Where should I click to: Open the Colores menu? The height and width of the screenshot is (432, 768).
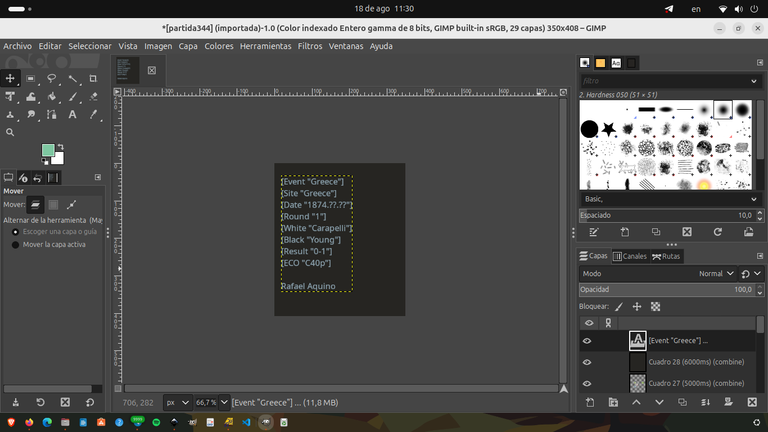point(218,46)
